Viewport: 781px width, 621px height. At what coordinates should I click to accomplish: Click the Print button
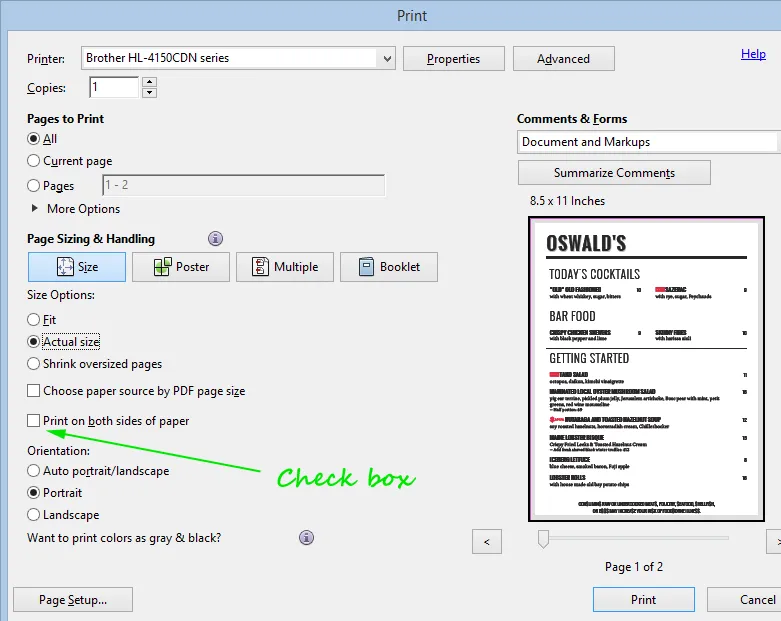pos(644,600)
